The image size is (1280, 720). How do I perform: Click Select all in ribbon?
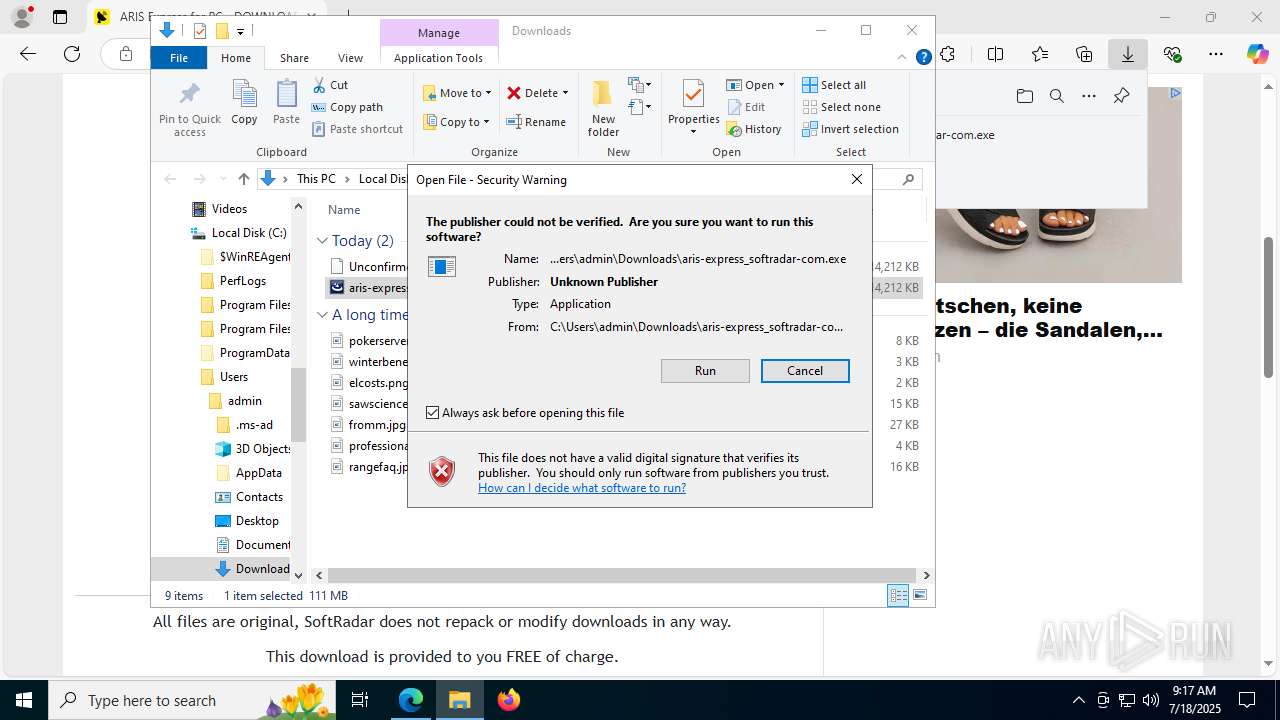click(834, 85)
